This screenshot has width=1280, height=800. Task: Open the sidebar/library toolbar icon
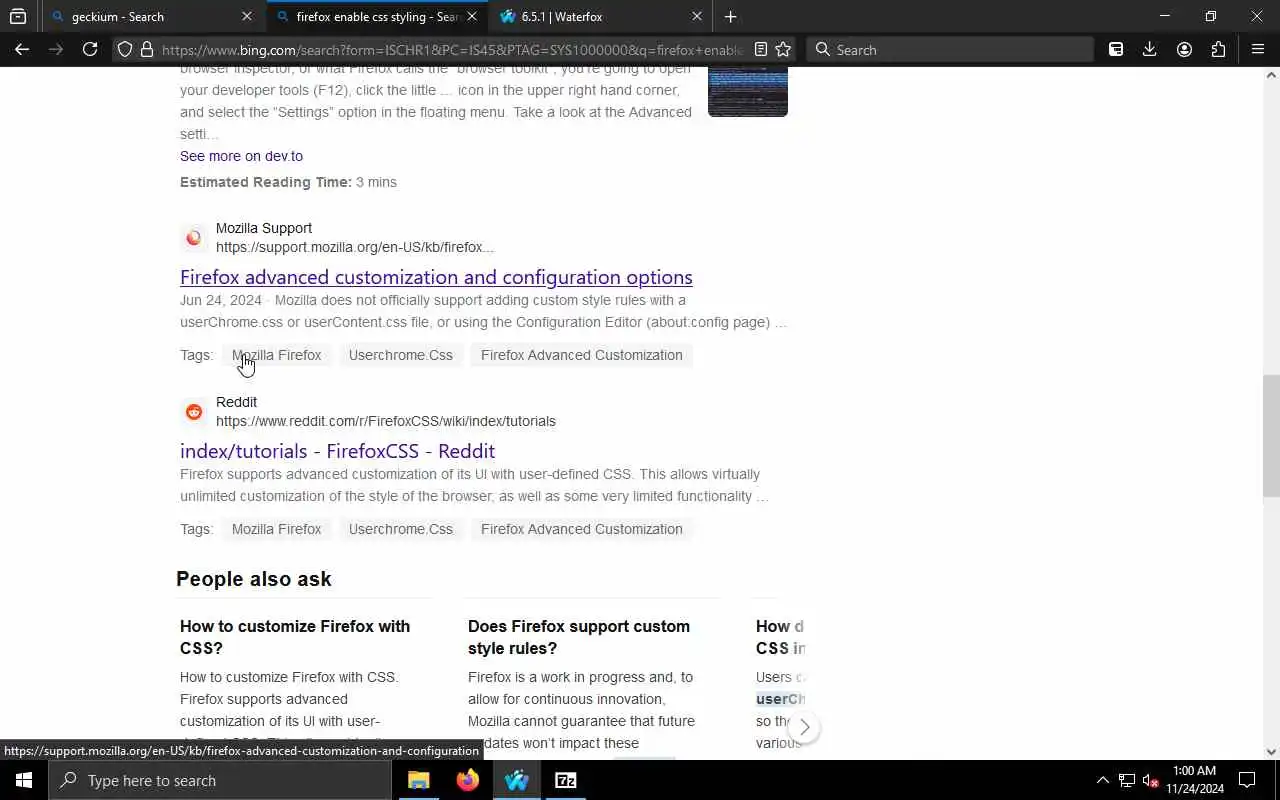coord(1116,49)
